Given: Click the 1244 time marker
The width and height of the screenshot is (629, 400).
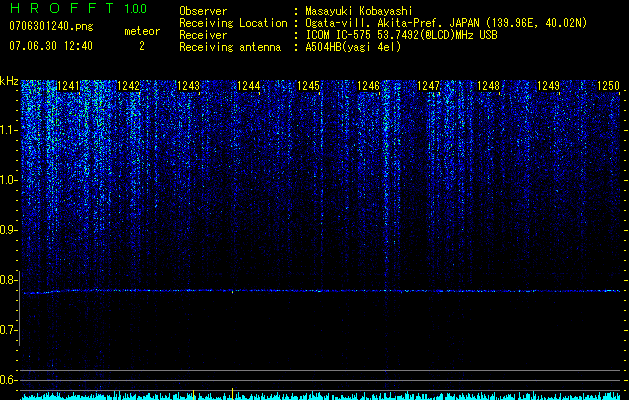Looking at the screenshot, I should click(x=248, y=86).
